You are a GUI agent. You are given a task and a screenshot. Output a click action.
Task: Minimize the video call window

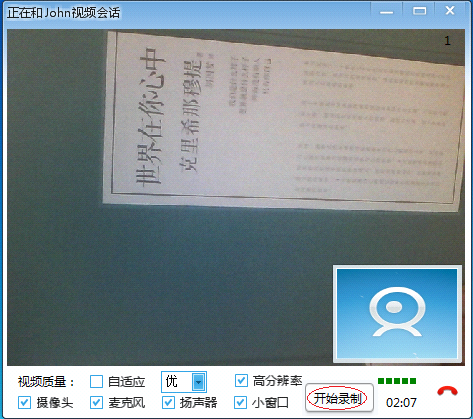(x=387, y=12)
